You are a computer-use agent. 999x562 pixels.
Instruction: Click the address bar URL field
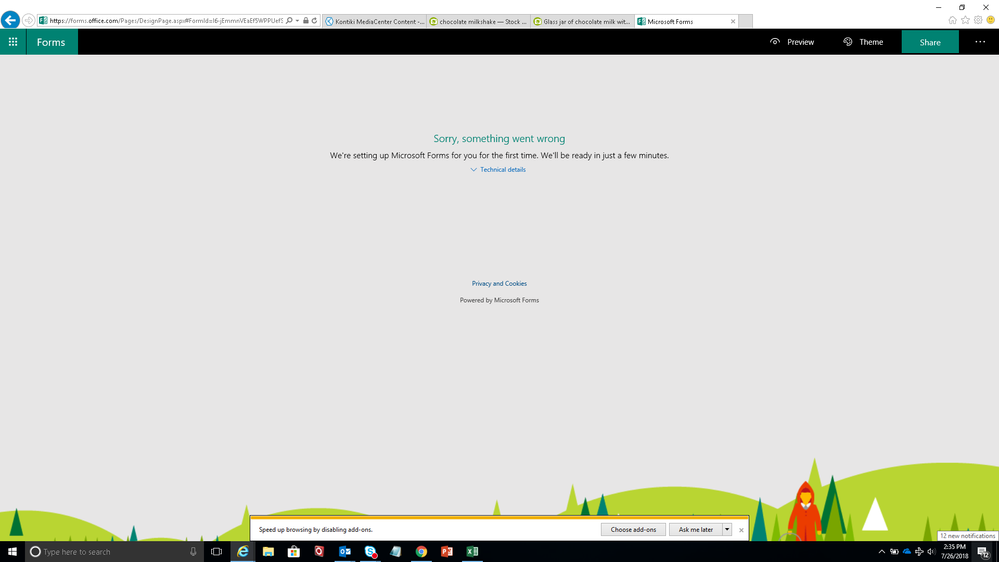pos(166,21)
